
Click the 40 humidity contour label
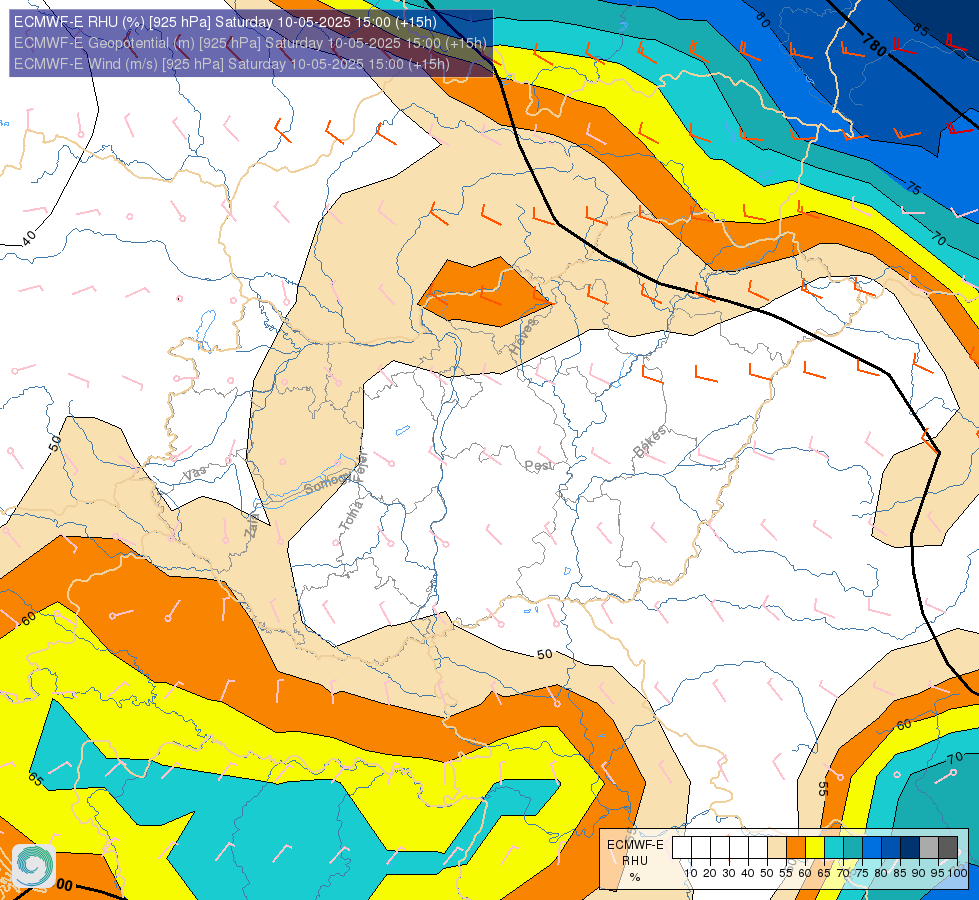(29, 239)
